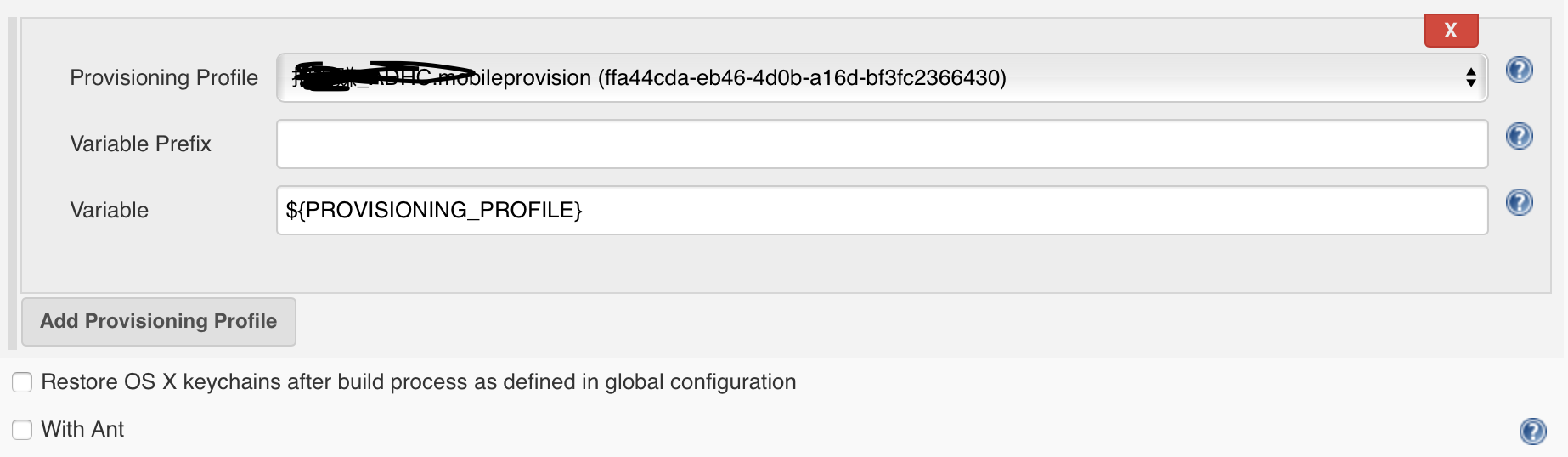Open help for the Variable Prefix field

(1519, 136)
